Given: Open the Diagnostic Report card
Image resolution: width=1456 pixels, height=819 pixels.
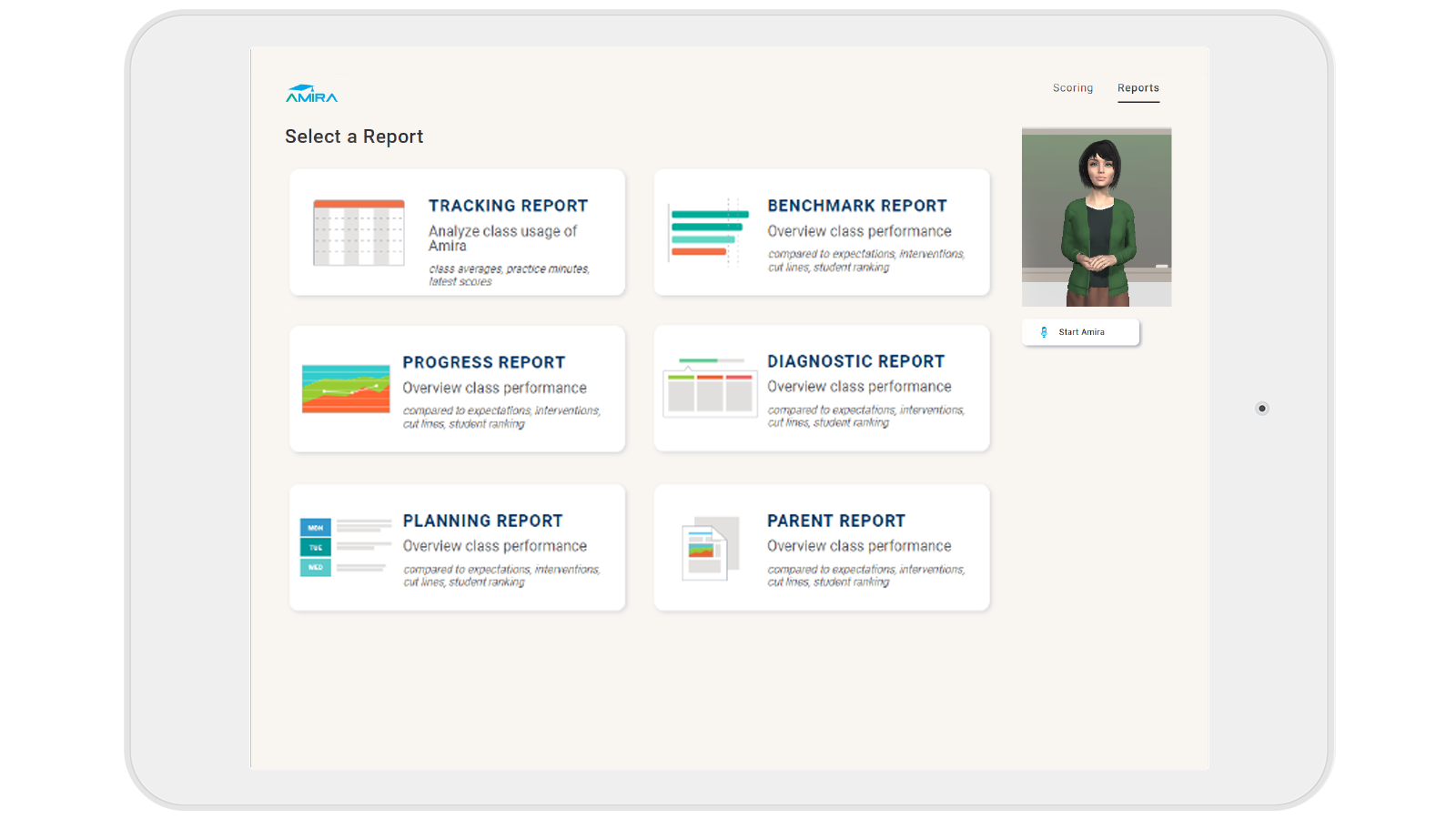Looking at the screenshot, I should (x=821, y=389).
